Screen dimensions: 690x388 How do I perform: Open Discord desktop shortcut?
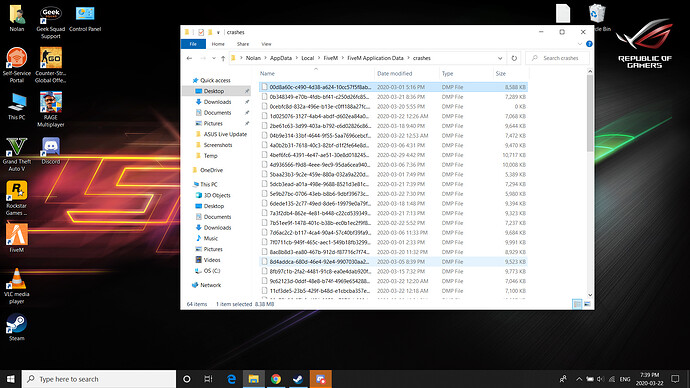coord(51,150)
